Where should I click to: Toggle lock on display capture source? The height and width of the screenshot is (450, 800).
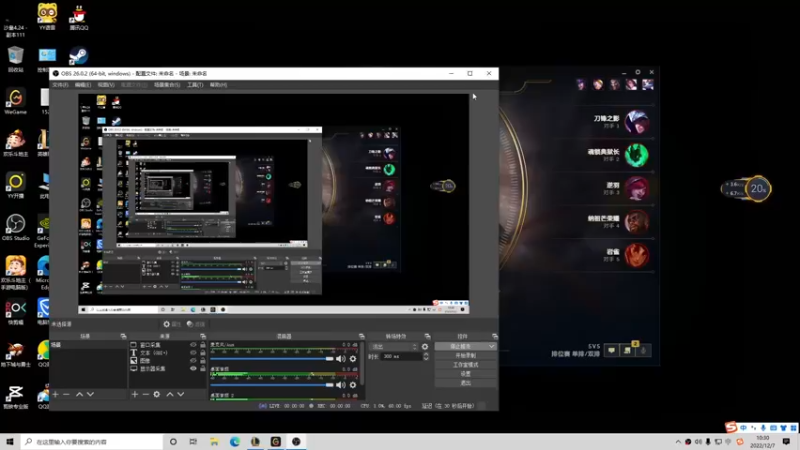click(203, 368)
